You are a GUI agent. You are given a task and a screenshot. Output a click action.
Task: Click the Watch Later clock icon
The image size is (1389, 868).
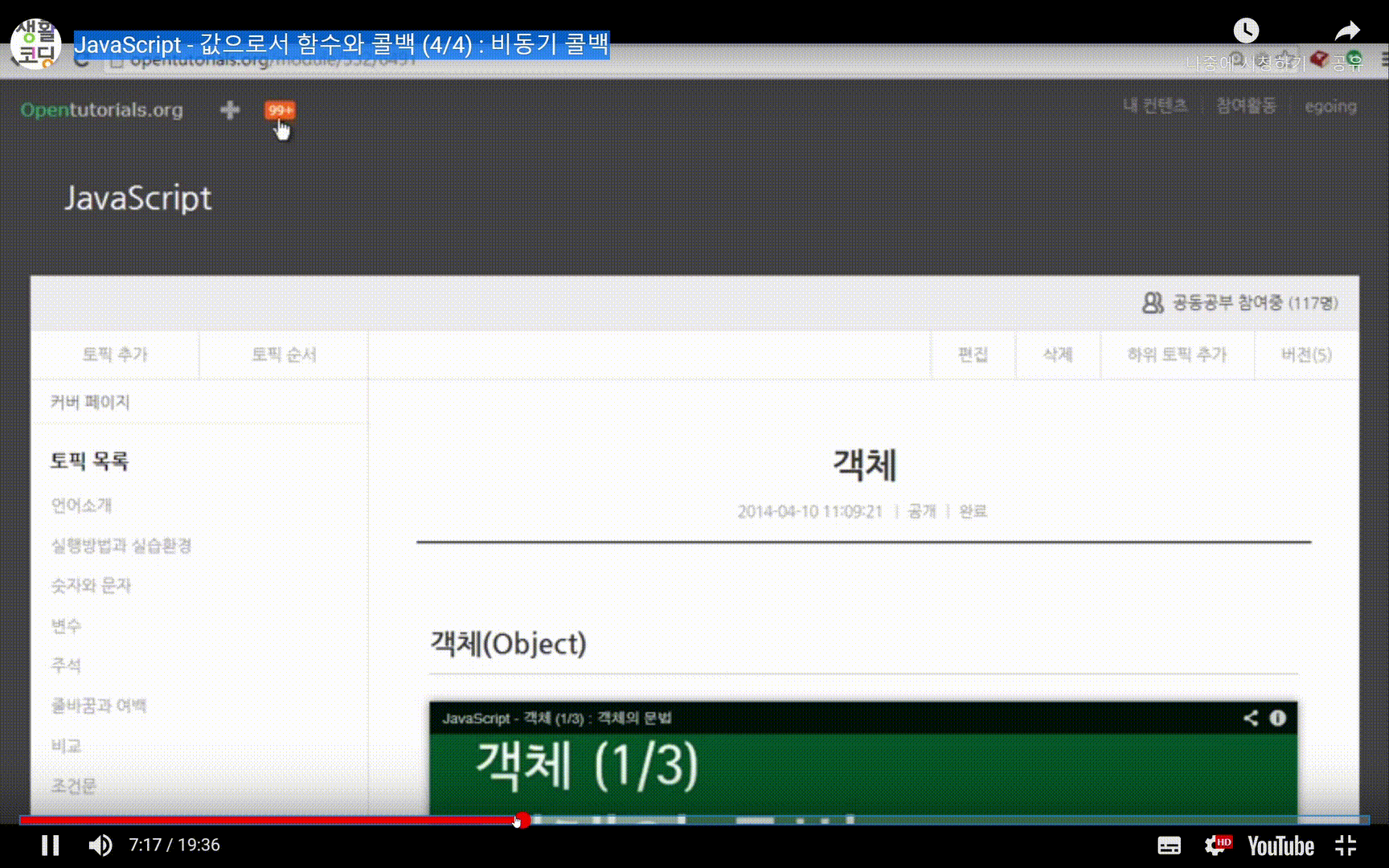coord(1246,31)
